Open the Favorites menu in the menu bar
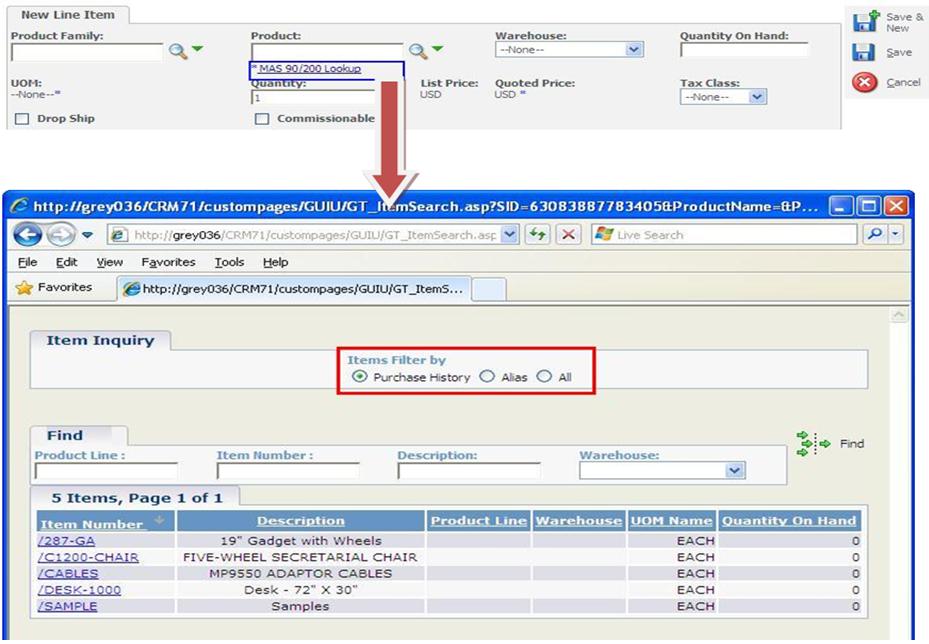Viewport: 929px width, 644px height. [x=168, y=262]
